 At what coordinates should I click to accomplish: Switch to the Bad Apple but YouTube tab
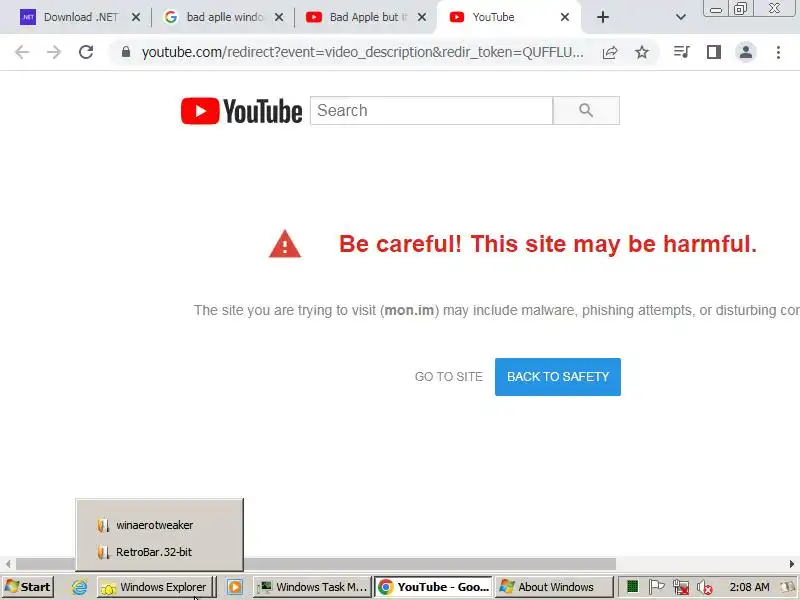tap(367, 17)
